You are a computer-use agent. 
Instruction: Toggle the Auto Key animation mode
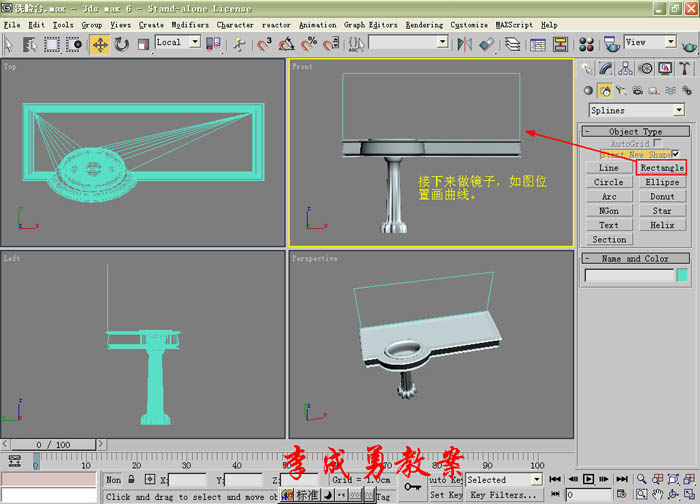coord(446,479)
